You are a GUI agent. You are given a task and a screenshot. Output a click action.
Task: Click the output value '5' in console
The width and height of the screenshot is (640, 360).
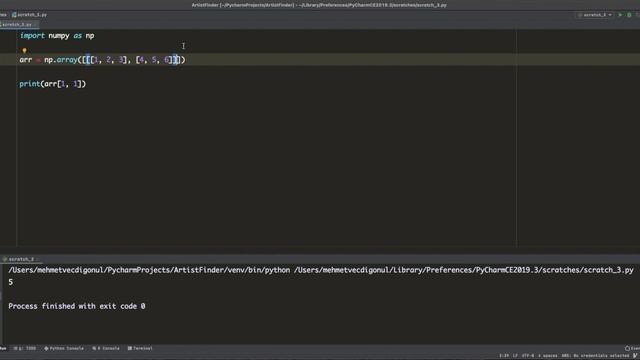[x=11, y=282]
